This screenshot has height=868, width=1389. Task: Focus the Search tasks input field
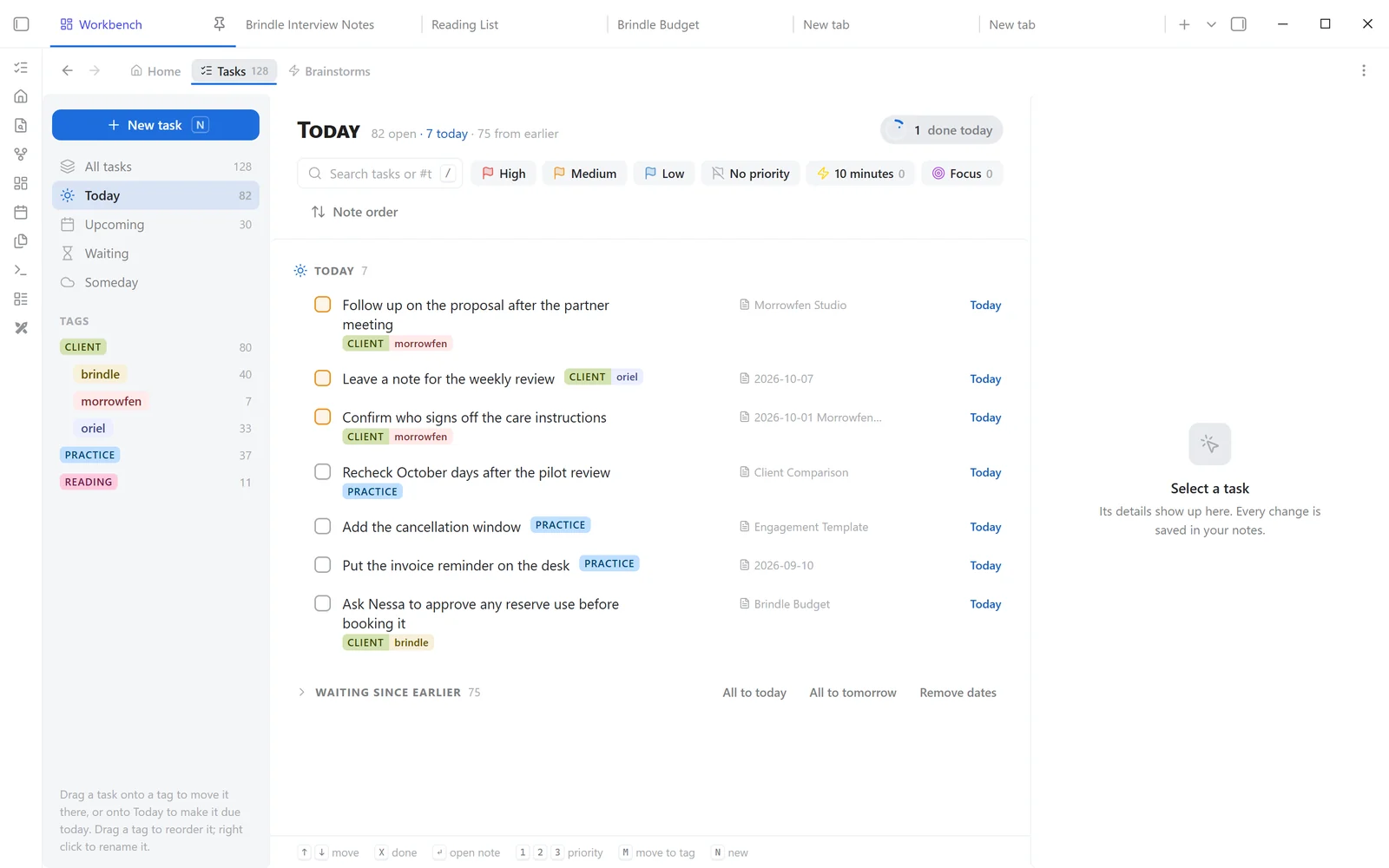[380, 174]
